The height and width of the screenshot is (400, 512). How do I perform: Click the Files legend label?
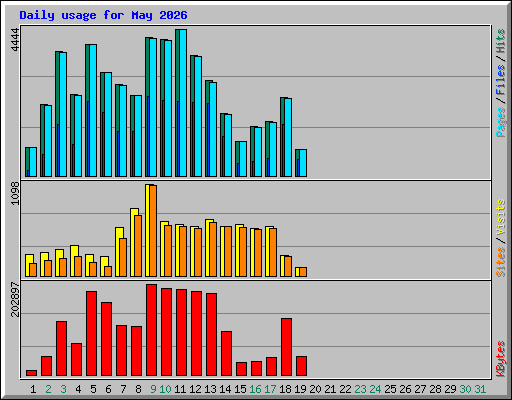click(x=500, y=80)
